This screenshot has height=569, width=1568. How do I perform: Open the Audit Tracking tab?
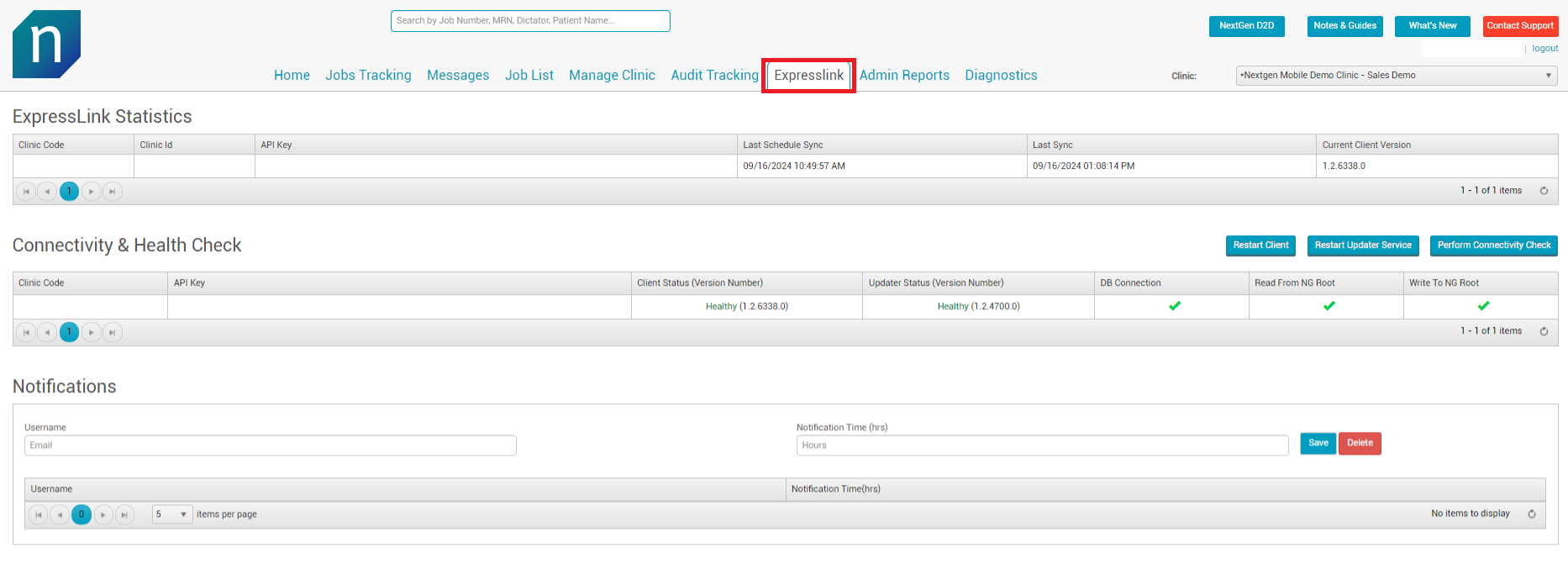pos(714,76)
